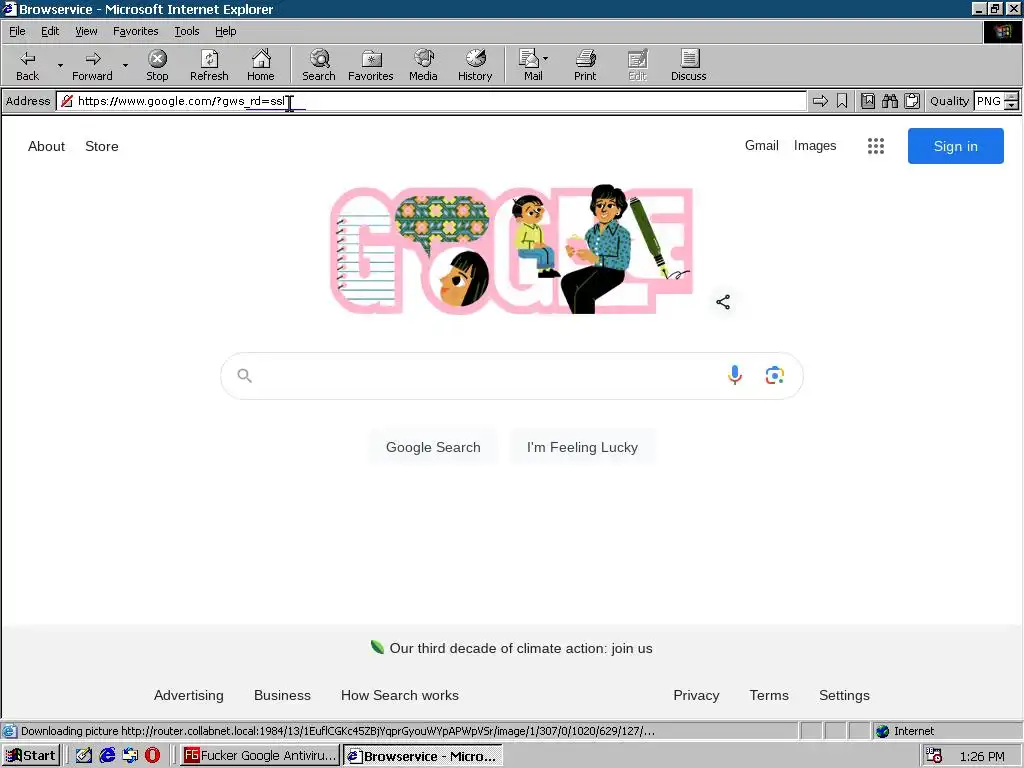Viewport: 1024px width, 768px height.
Task: Click the page icon in the Address field
Action: (67, 101)
